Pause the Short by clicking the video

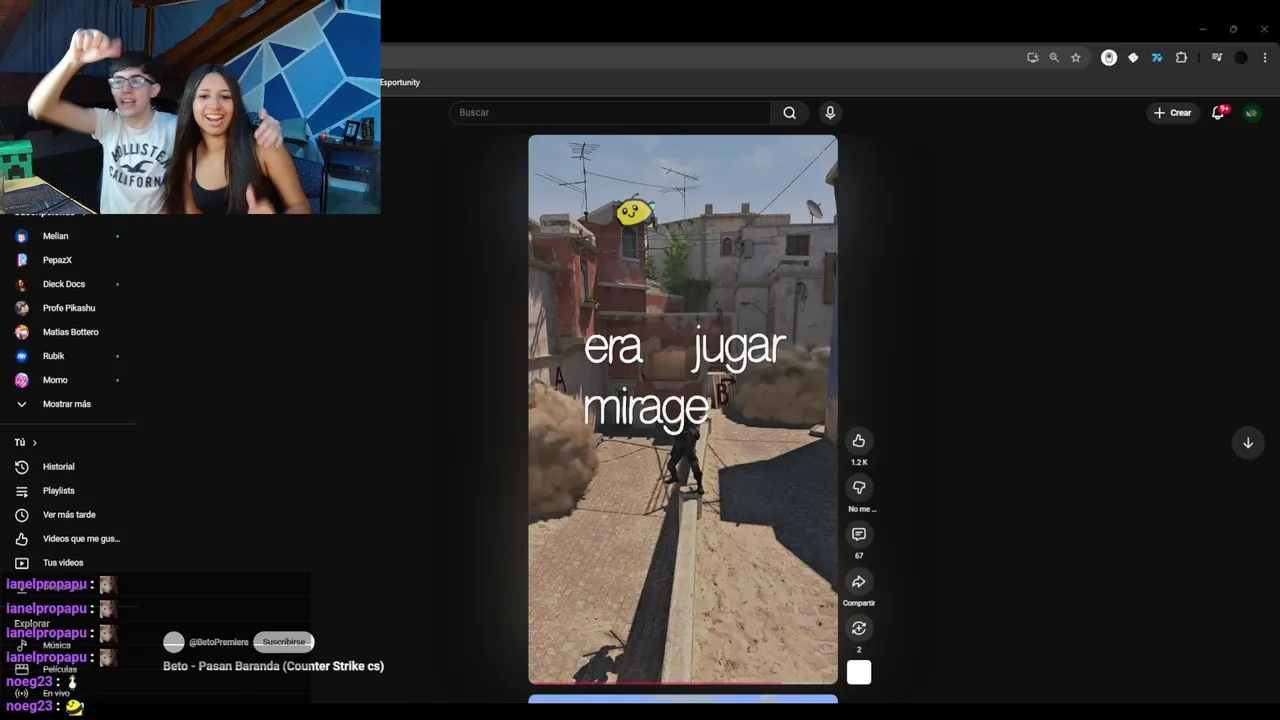pos(683,410)
